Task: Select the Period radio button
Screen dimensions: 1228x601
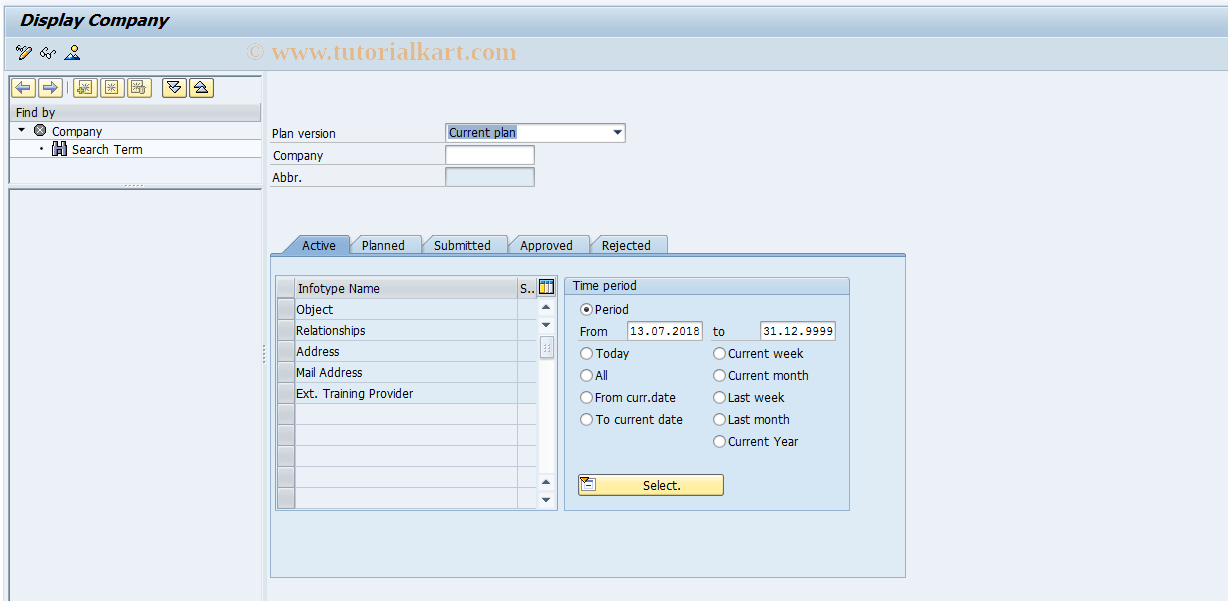Action: point(586,309)
